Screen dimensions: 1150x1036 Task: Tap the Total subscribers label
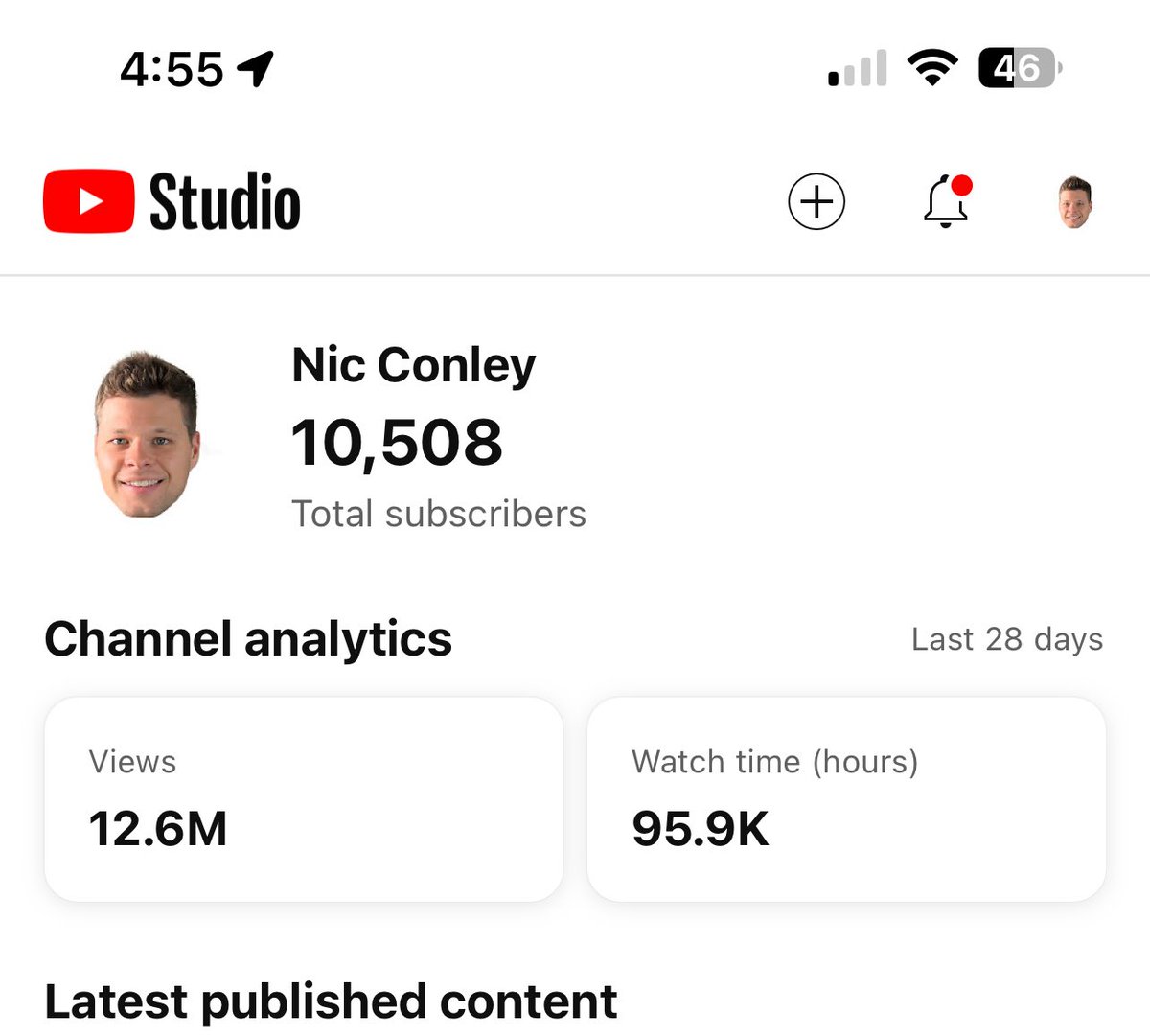tap(439, 515)
